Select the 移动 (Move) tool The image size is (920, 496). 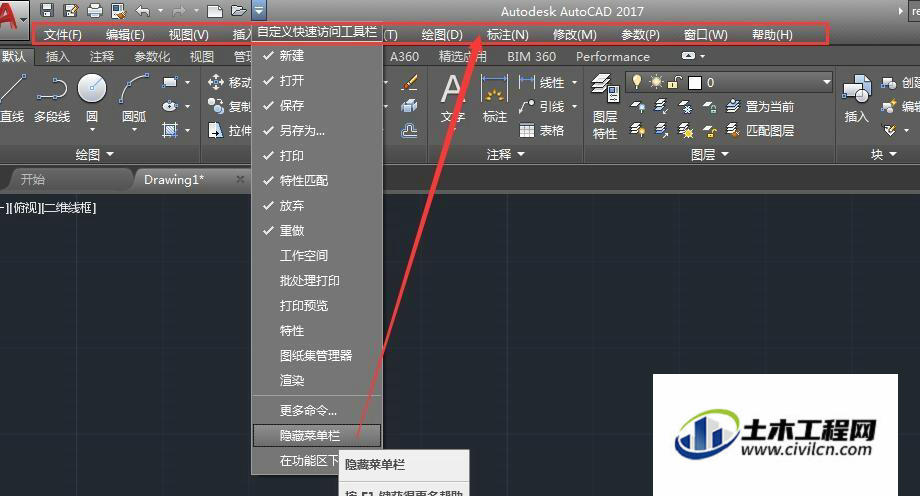tap(229, 82)
